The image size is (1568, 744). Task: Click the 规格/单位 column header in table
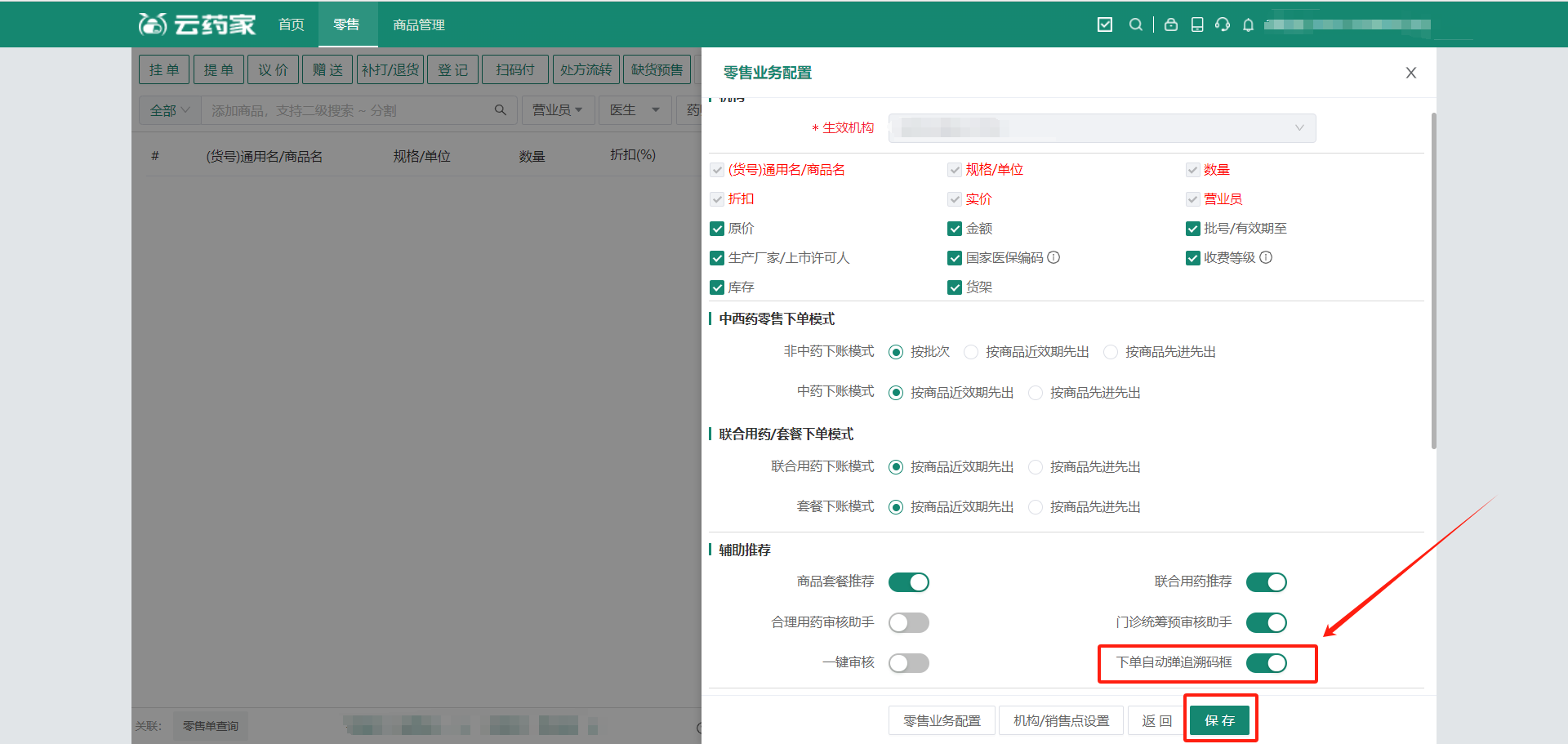[422, 156]
